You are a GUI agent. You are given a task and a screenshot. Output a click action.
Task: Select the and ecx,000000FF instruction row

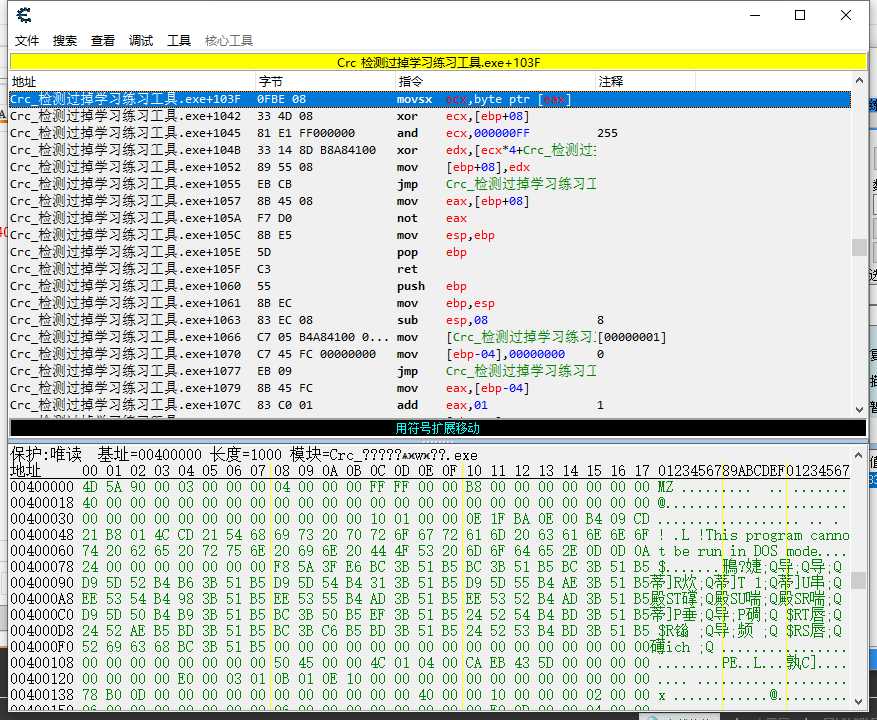(x=430, y=133)
